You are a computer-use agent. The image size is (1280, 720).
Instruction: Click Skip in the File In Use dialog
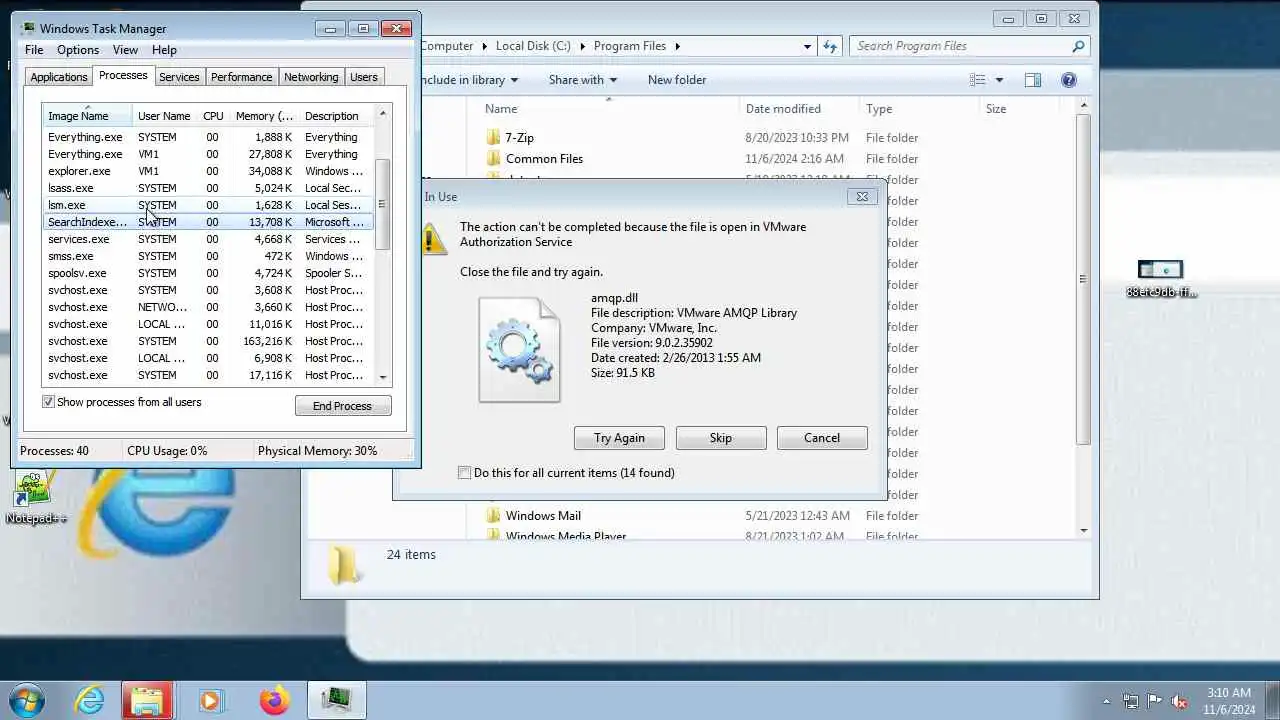(x=721, y=438)
